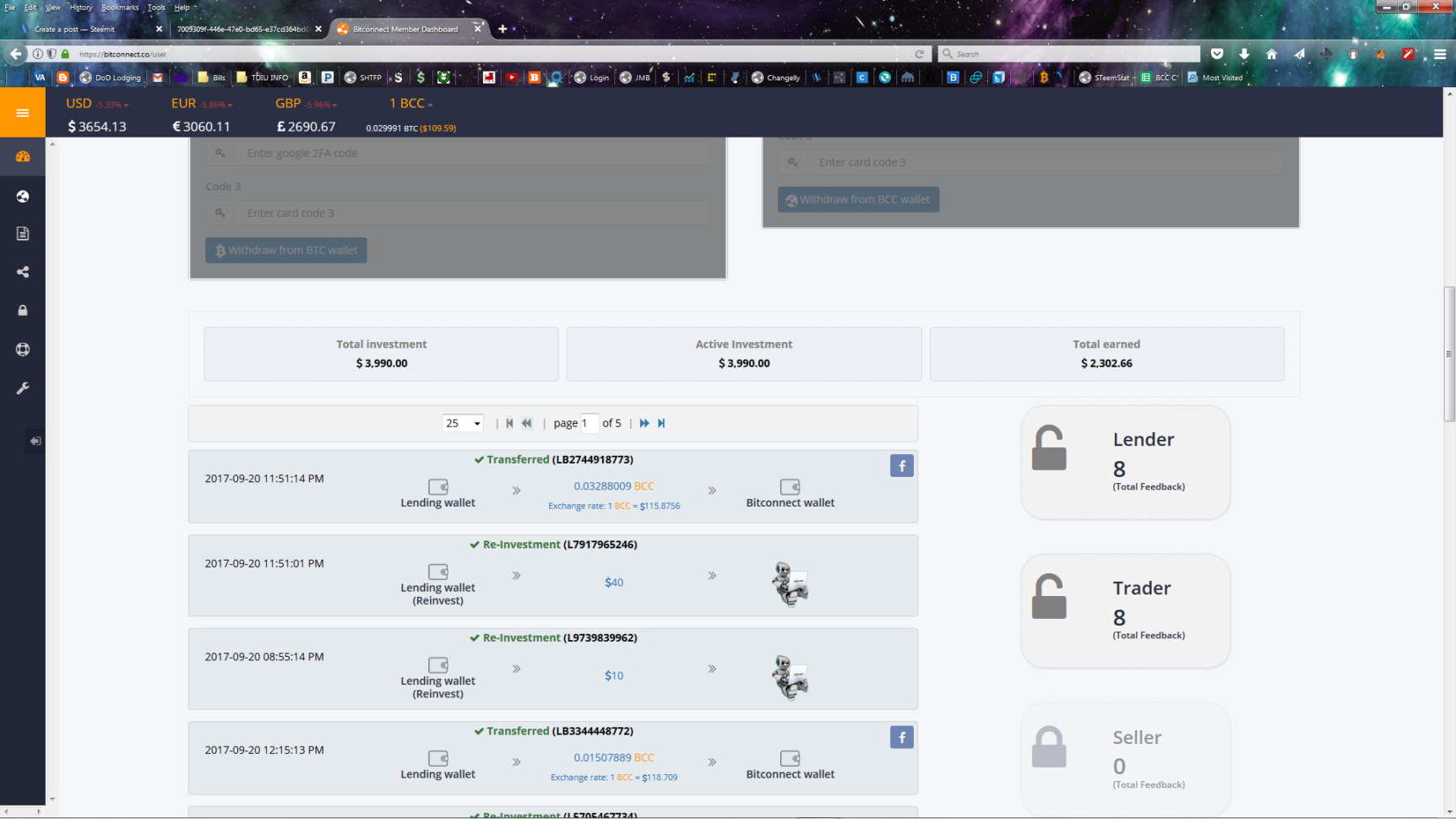Click the logout arrow icon in sidebar
Screen dimensions: 1456x819
[35, 441]
